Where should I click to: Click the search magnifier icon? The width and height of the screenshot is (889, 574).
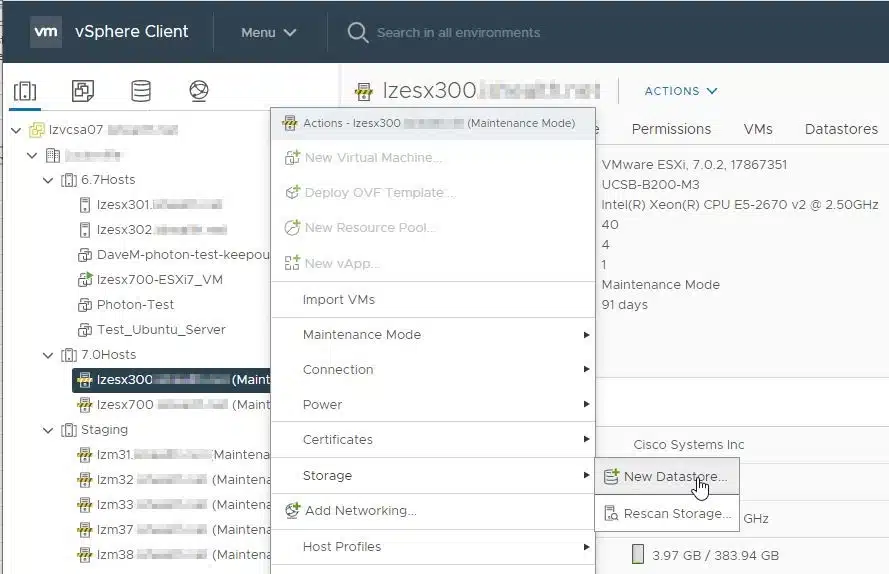358,32
